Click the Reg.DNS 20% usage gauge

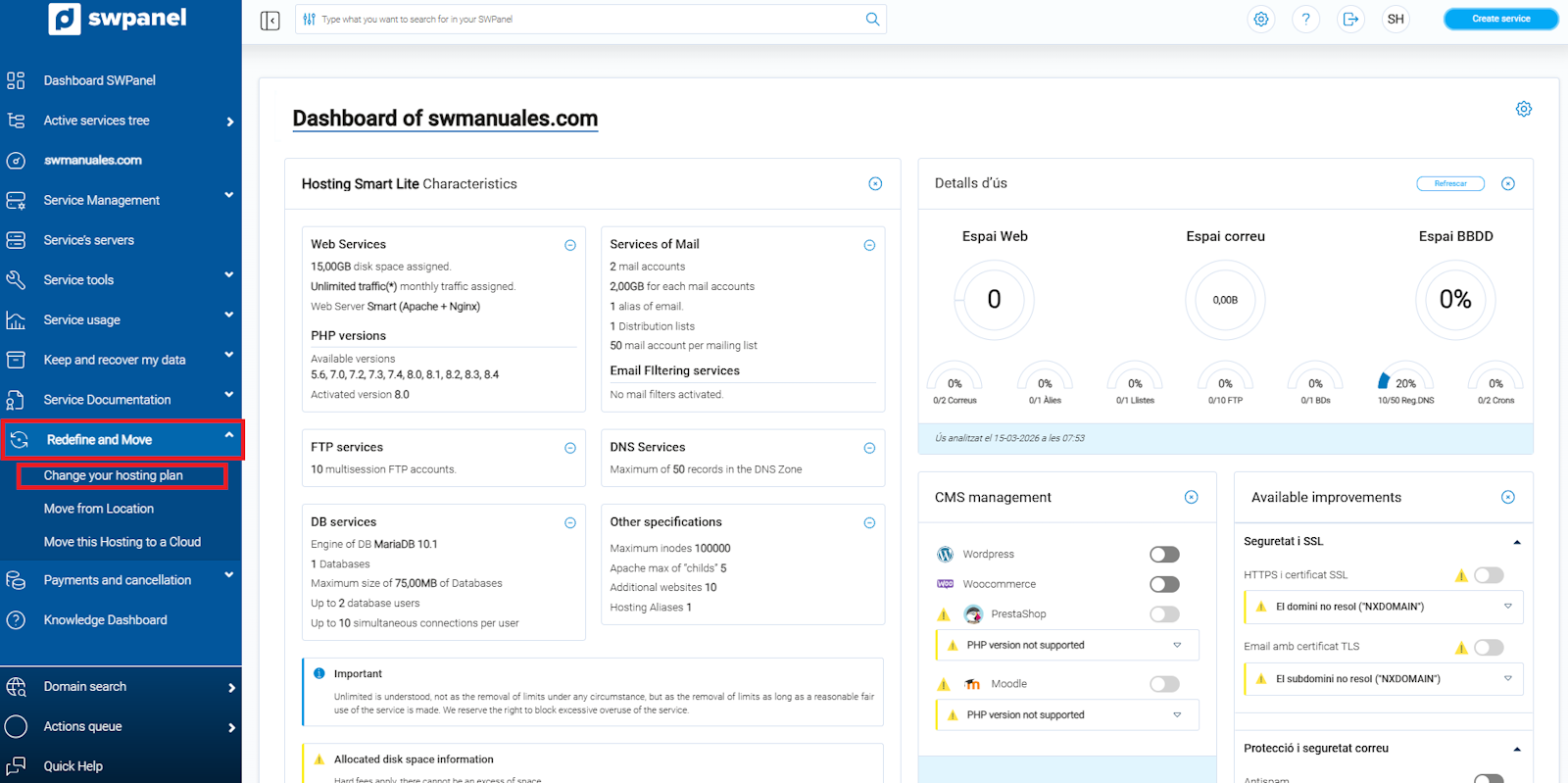[x=1405, y=382]
